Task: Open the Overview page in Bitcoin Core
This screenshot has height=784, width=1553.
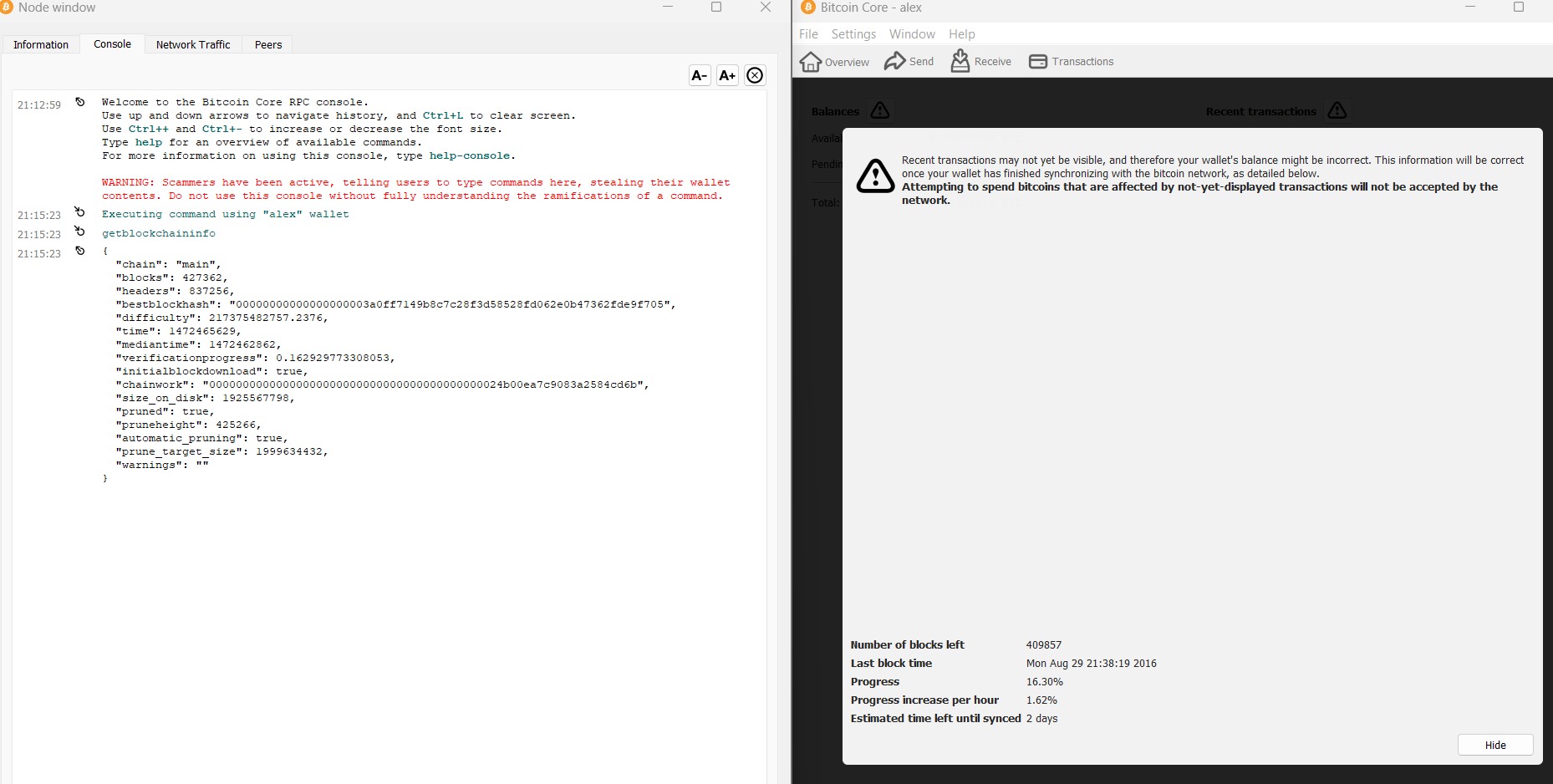Action: tap(834, 62)
